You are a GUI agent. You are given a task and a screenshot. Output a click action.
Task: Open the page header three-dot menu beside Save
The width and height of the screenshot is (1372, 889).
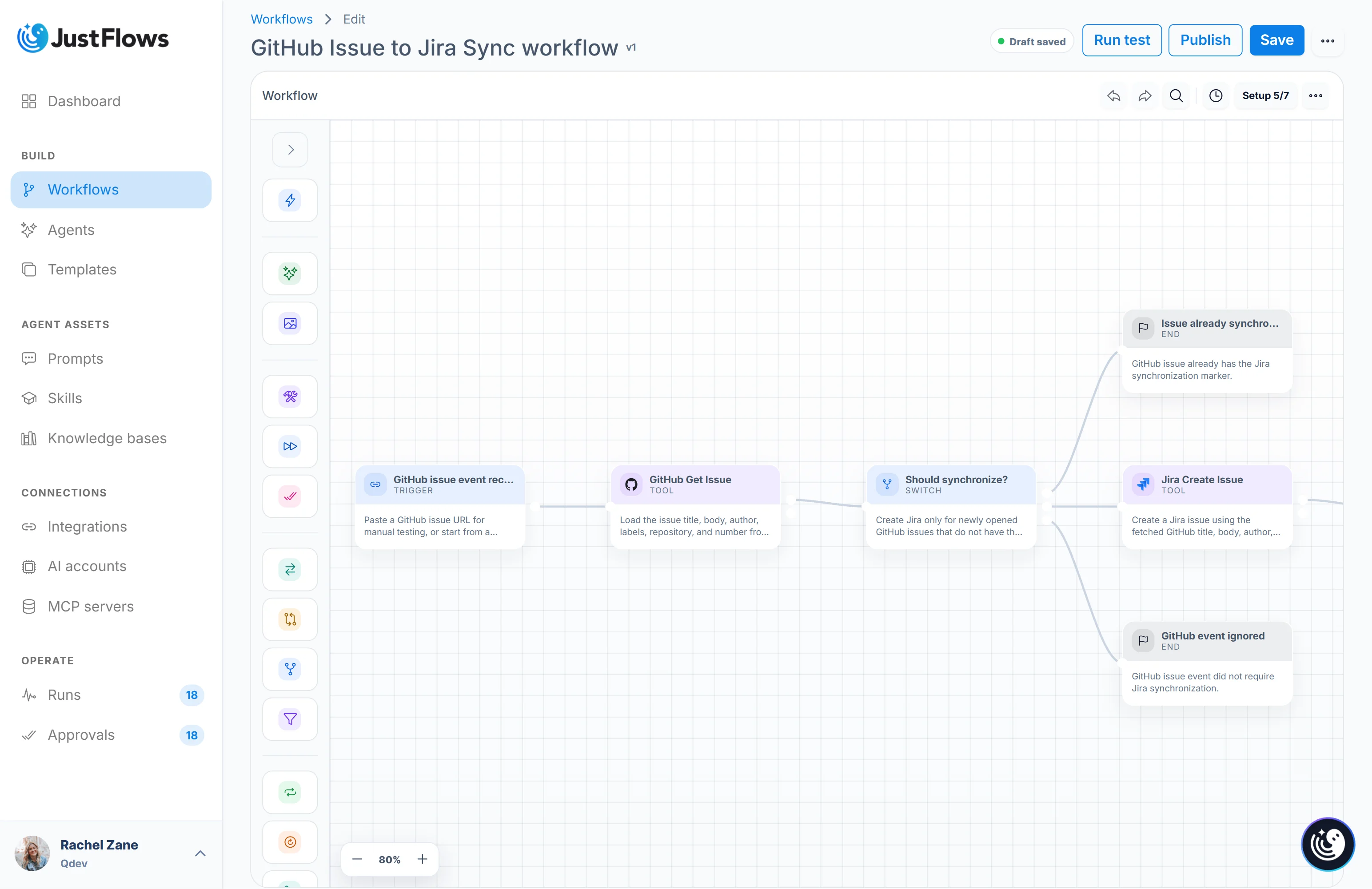click(x=1328, y=40)
